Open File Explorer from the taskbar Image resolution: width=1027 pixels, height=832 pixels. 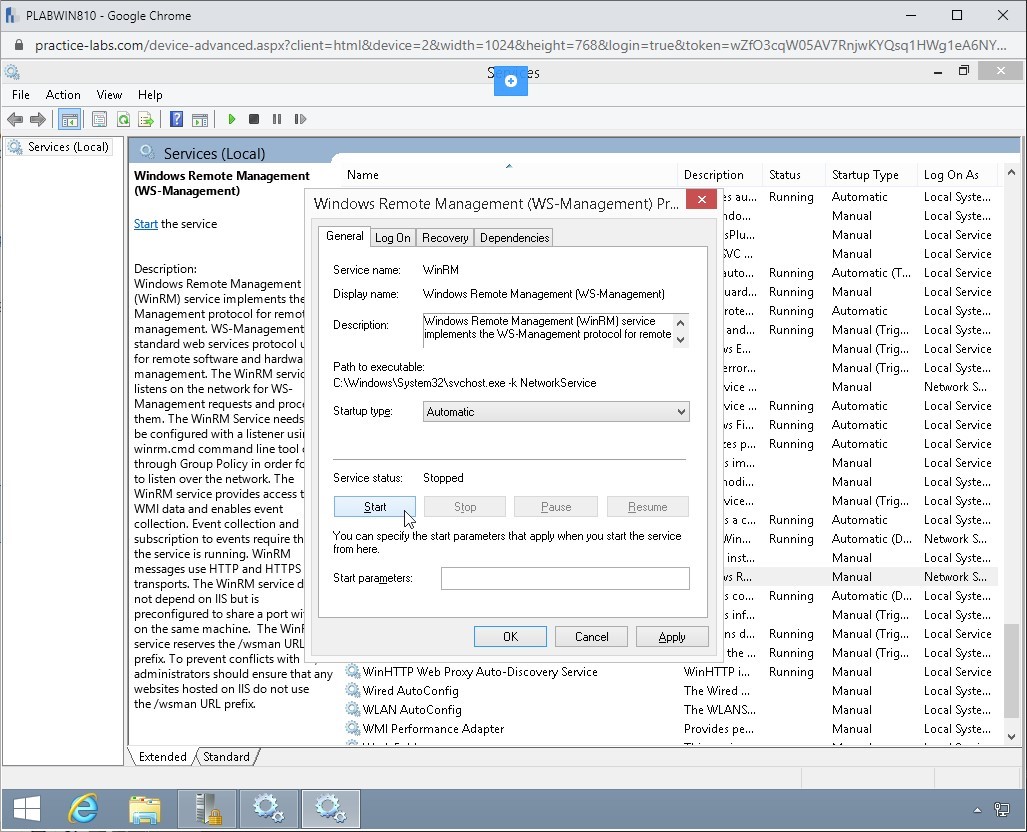(144, 810)
